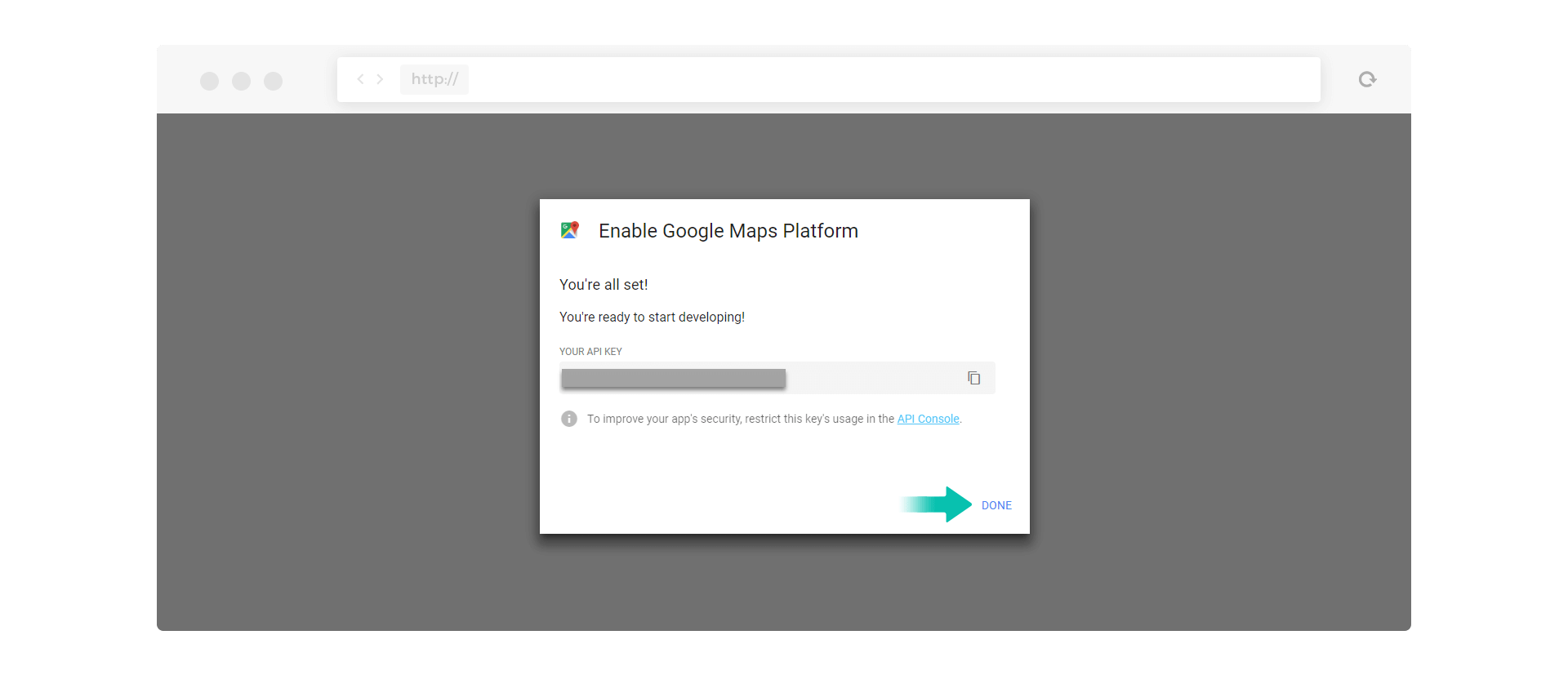Select the blurred API key value
This screenshot has width=1568, height=675.
pos(673,378)
